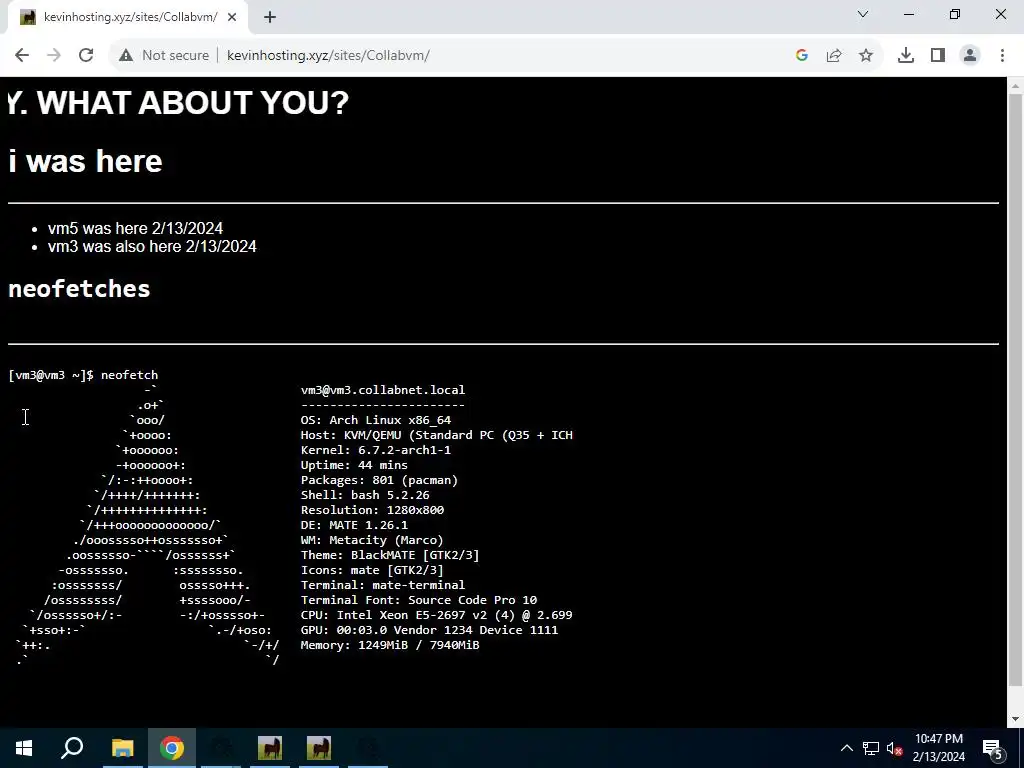Close the kevinhosting.xyz tab
Screen dimensions: 1024x768
click(232, 18)
